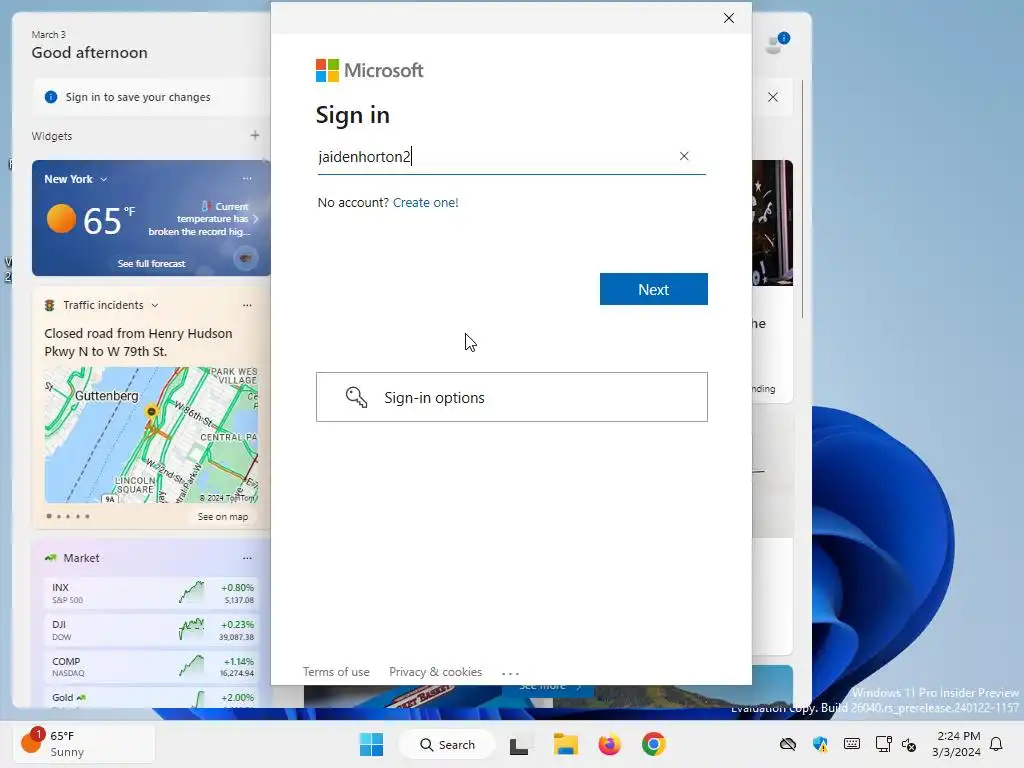Open File Explorer from the taskbar

[x=566, y=744]
